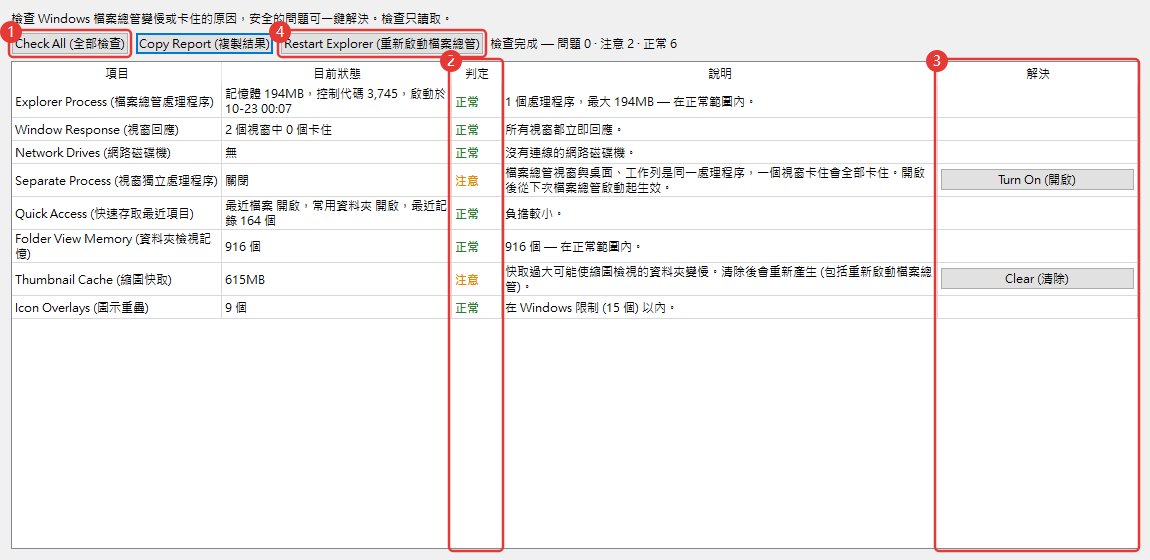
Task: Click the 注意 verdict for Thumbnail Cache
Action: pyautogui.click(x=467, y=279)
